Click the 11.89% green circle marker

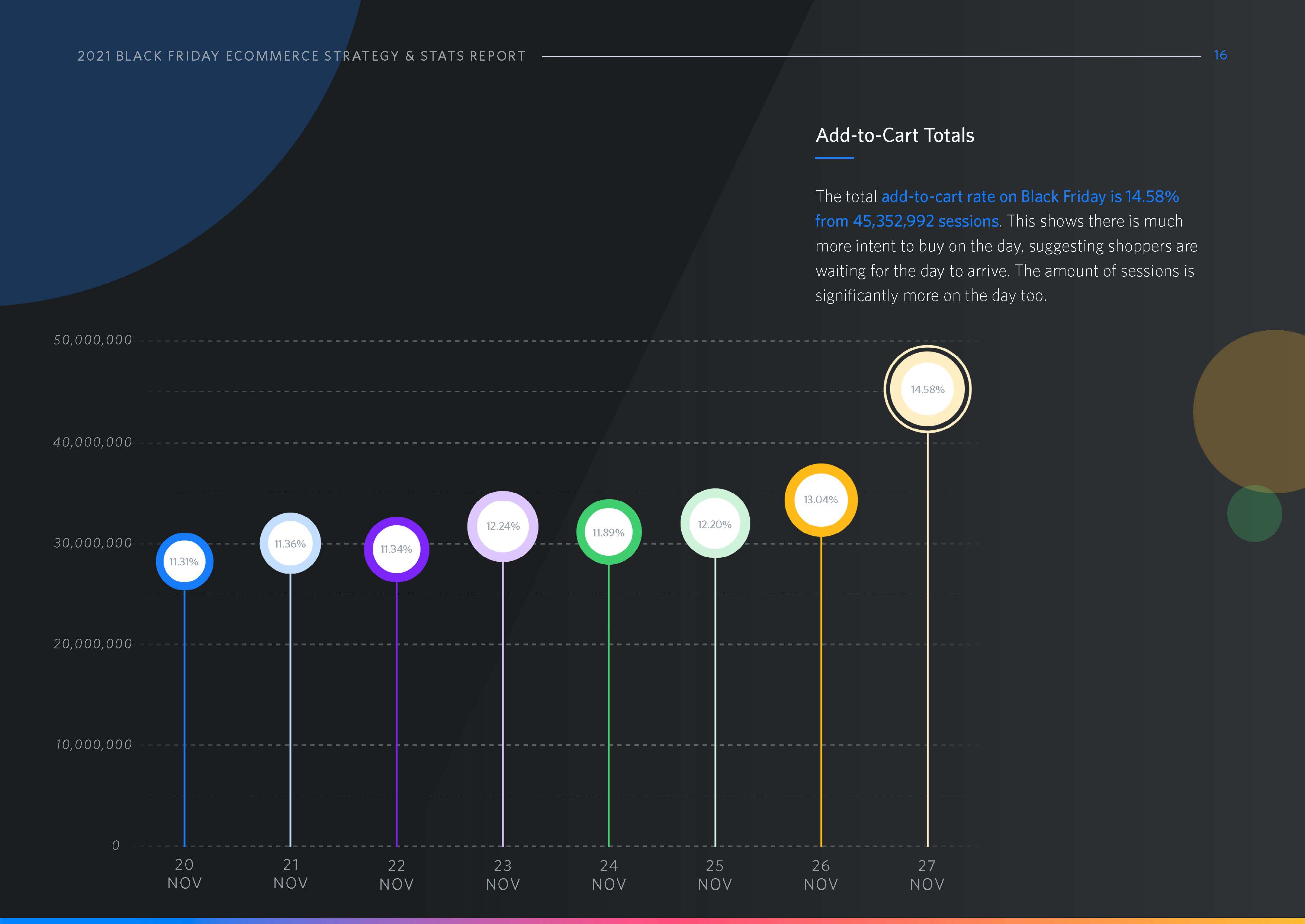(608, 533)
